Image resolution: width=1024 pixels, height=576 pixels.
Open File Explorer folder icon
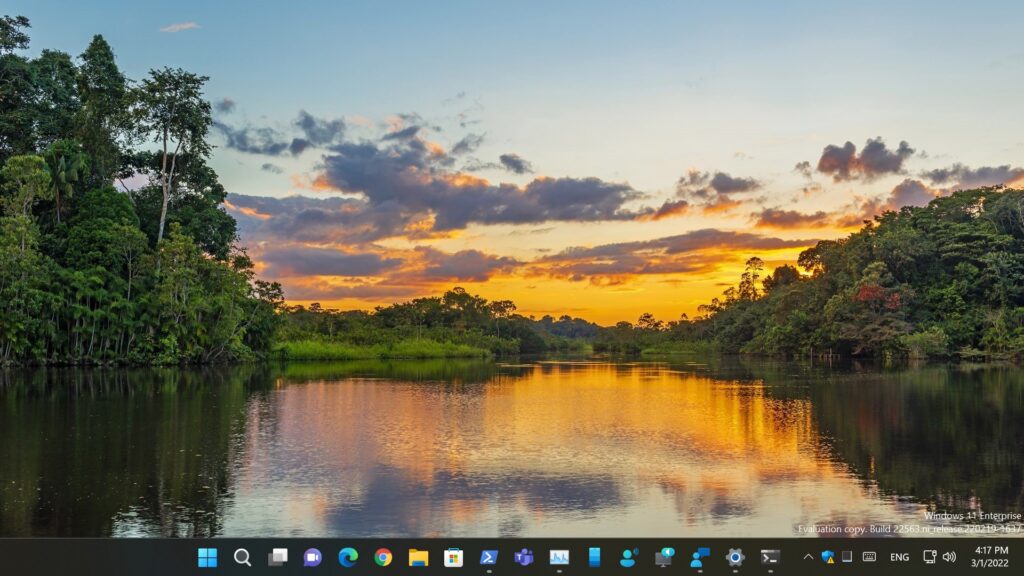pyautogui.click(x=418, y=557)
